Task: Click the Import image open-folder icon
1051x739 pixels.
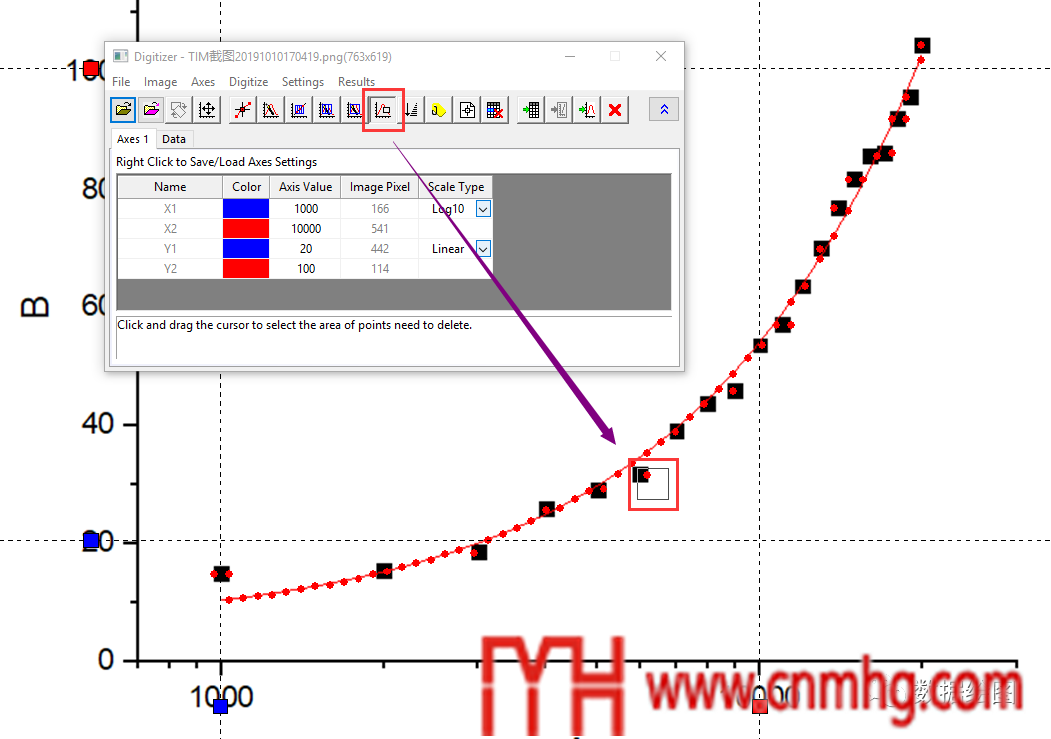Action: [x=123, y=110]
